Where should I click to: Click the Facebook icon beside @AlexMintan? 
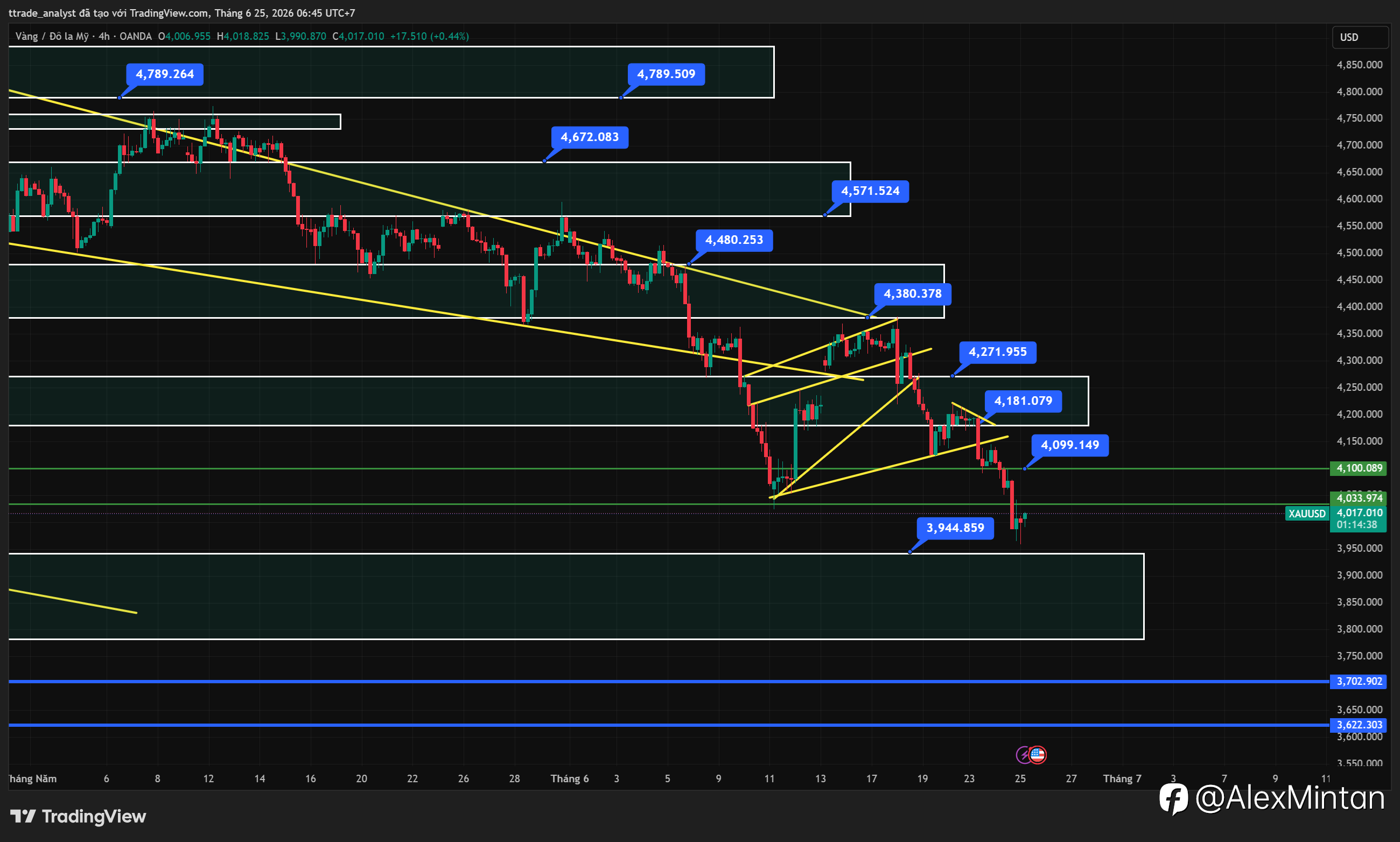coord(1173,799)
